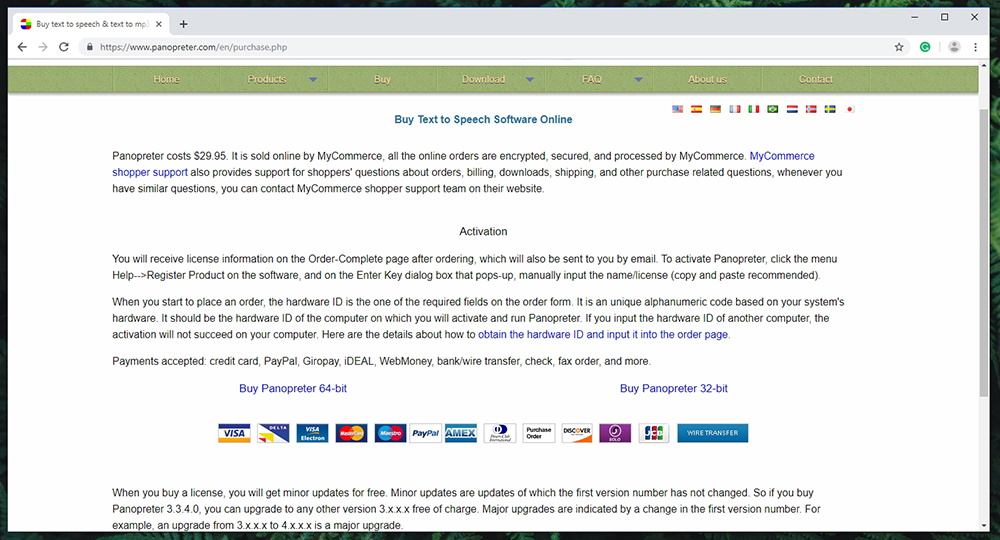Expand the FAQ menu dropdown arrow
This screenshot has height=540, width=1000.
(x=638, y=80)
